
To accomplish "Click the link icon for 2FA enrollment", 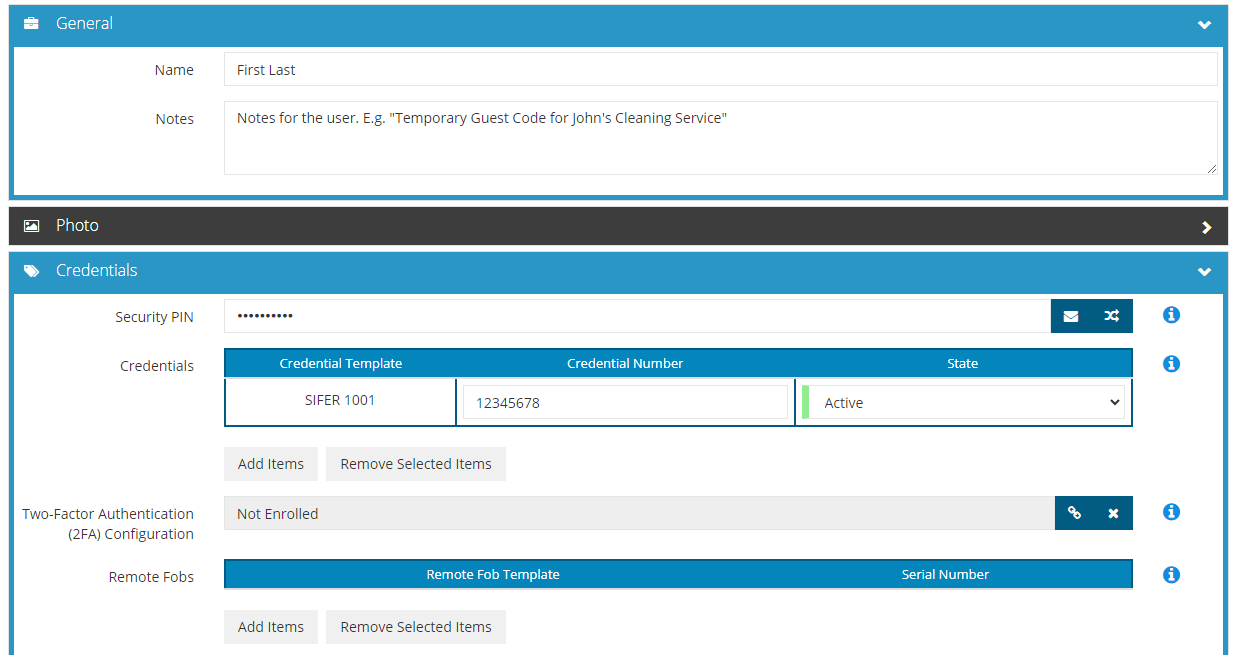I will [1075, 513].
